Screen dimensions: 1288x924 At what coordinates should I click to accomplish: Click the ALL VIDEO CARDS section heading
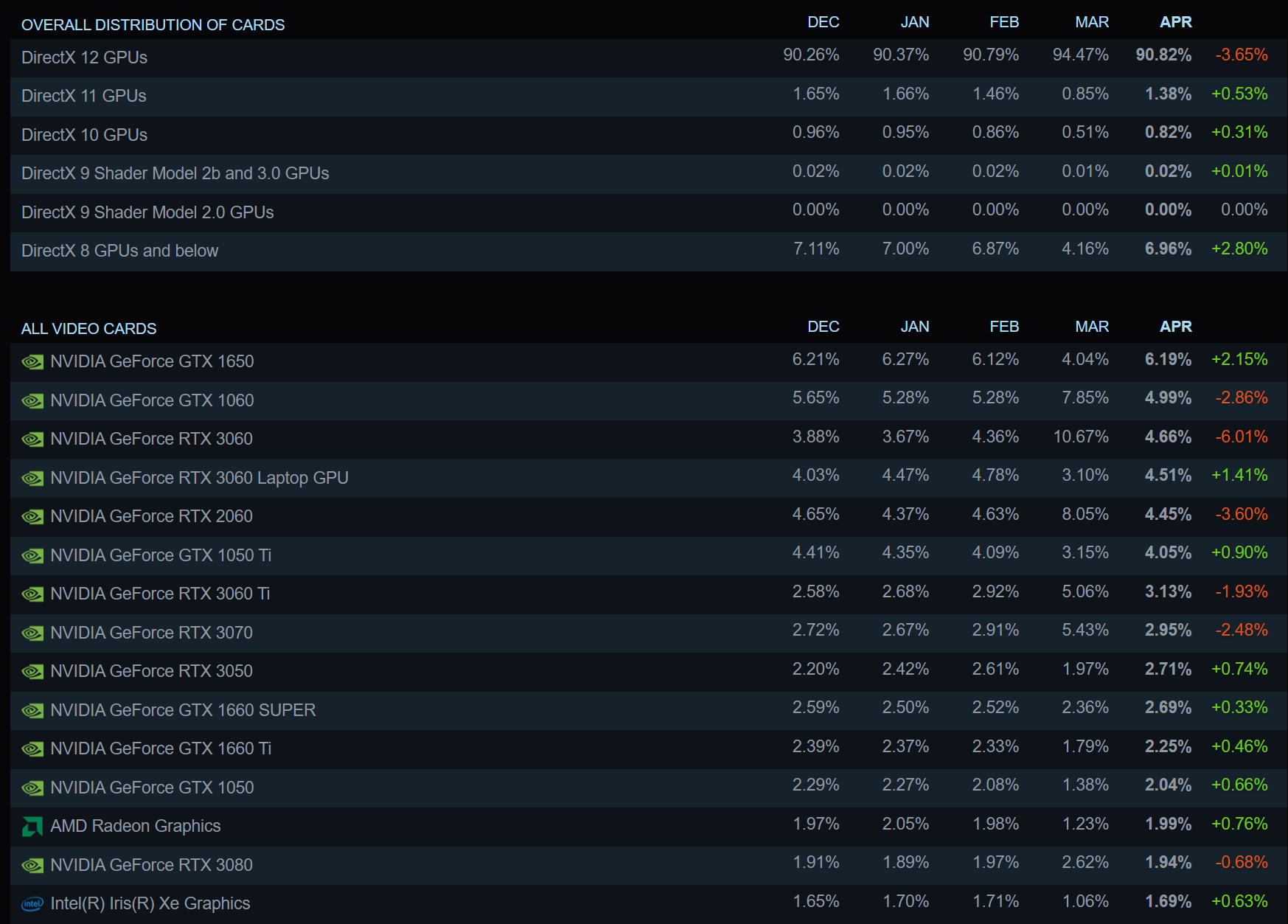point(88,329)
